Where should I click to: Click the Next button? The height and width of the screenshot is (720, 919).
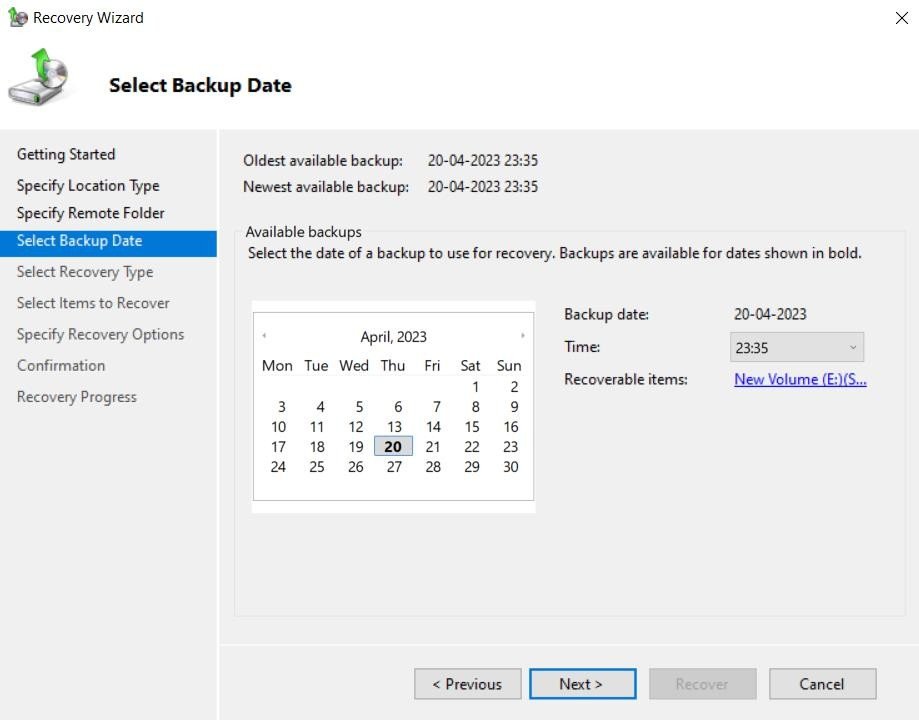click(582, 684)
